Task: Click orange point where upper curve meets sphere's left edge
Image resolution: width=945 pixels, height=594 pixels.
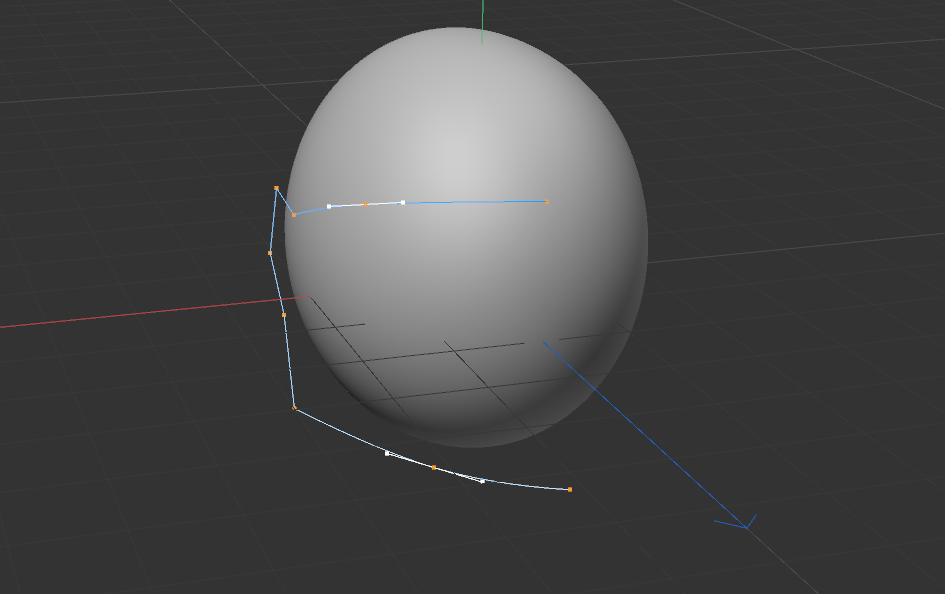Action: coord(293,215)
